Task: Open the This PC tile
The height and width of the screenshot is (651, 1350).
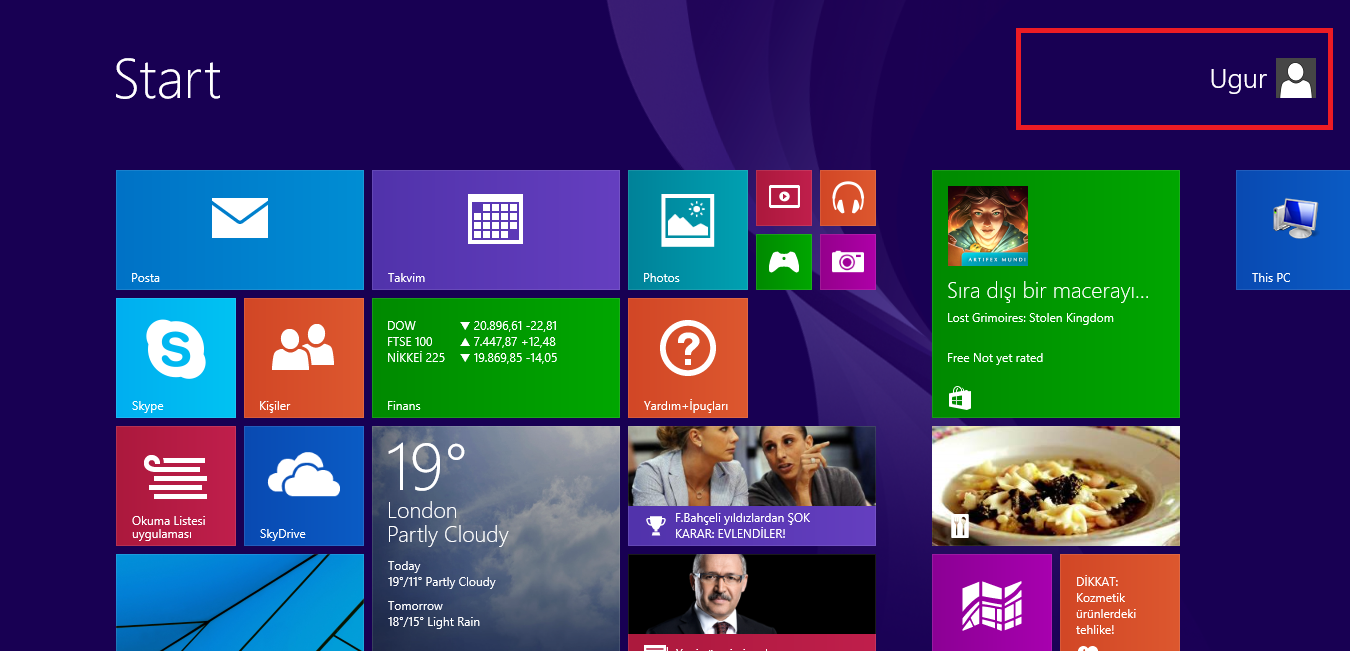Action: pos(1293,230)
